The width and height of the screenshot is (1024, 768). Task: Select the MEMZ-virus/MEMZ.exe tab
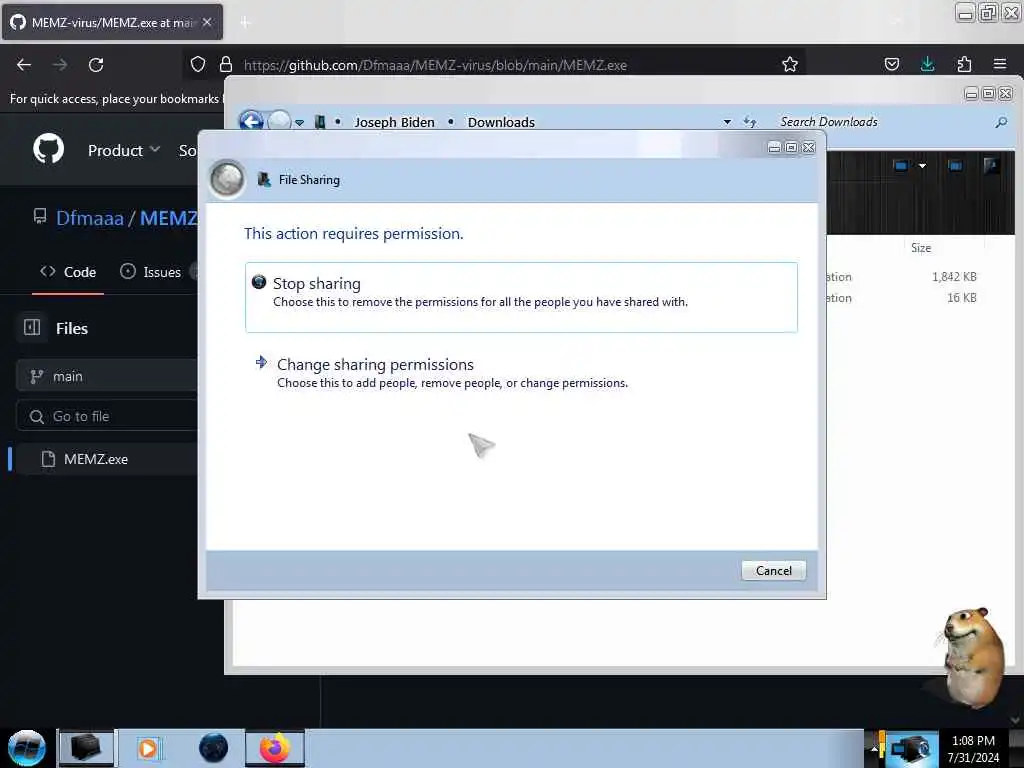tap(112, 22)
